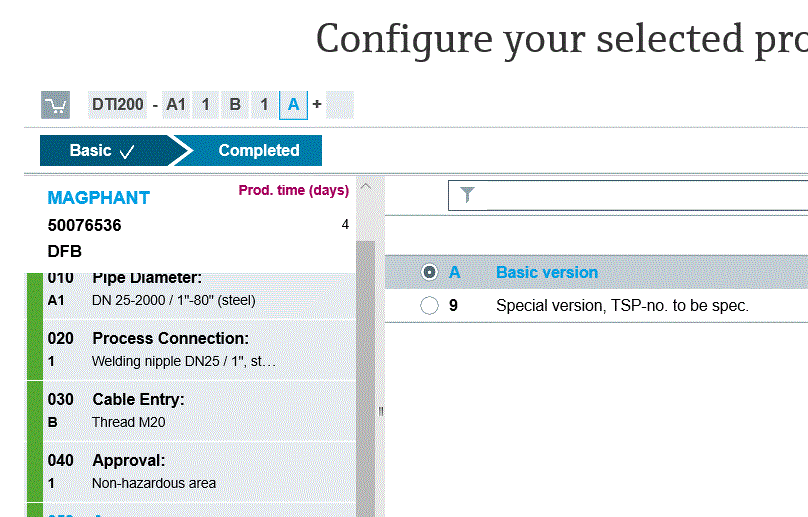Screen dimensions: 808x517
Task: Click the plus sign after code A
Action: pos(317,105)
